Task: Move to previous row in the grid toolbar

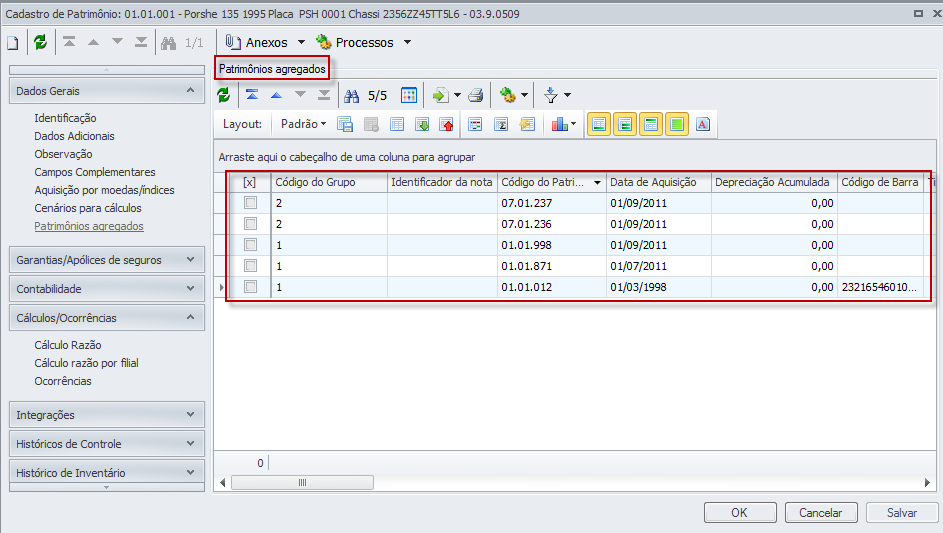Action: pos(276,95)
